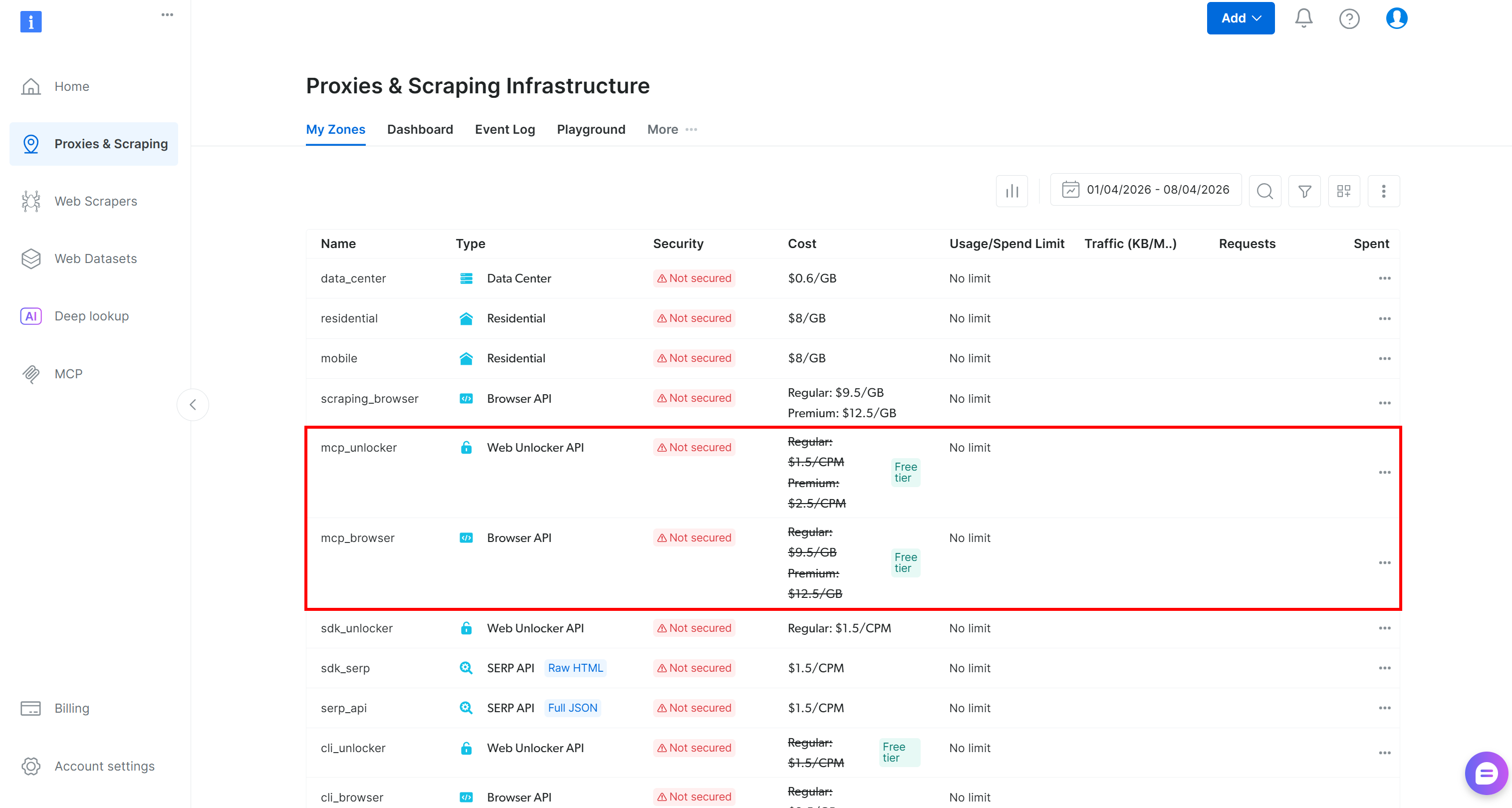Image resolution: width=1512 pixels, height=808 pixels.
Task: Switch to the Dashboard tab
Action: (420, 129)
